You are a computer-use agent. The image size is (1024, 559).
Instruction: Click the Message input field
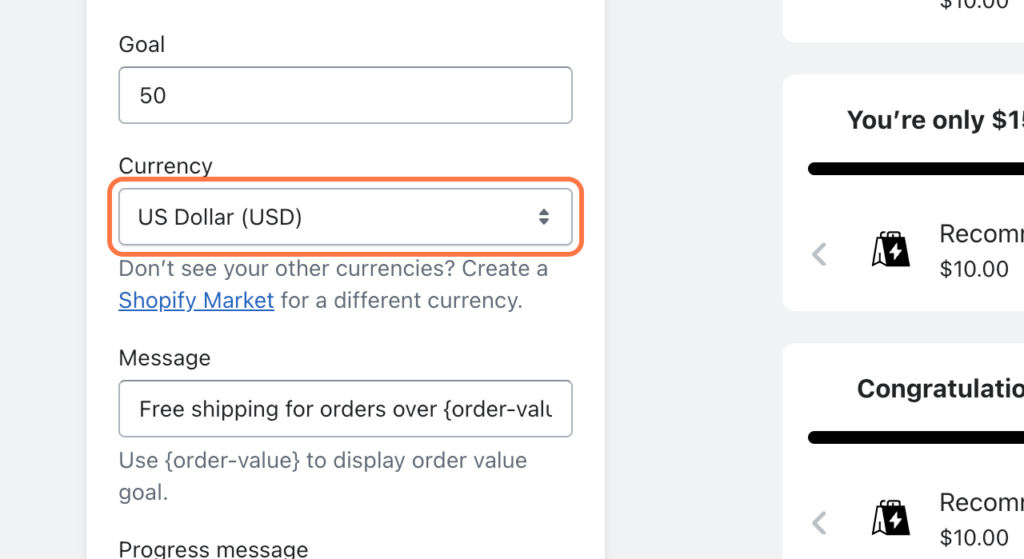(x=345, y=408)
